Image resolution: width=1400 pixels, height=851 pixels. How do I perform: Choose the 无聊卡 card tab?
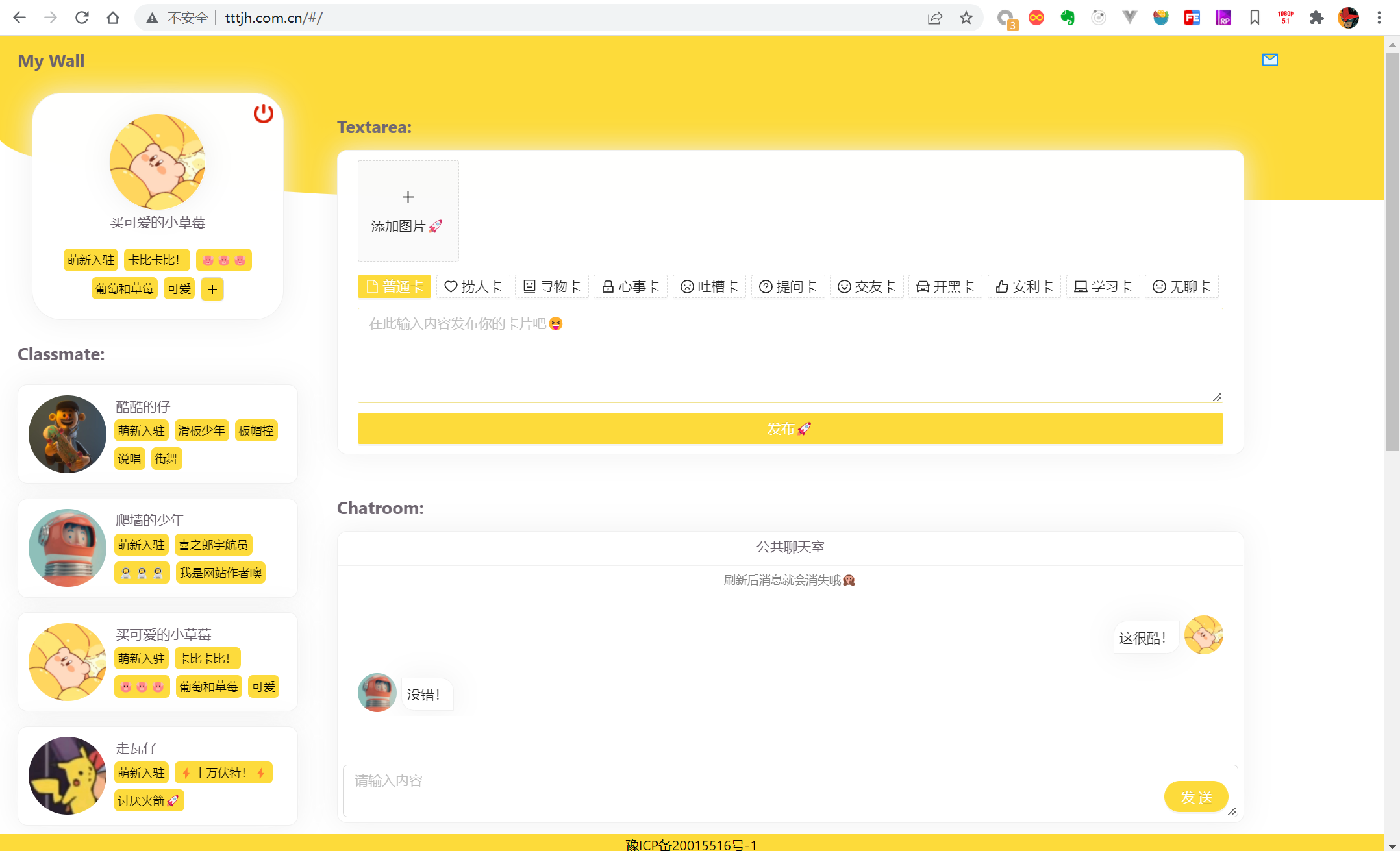[x=1181, y=286]
